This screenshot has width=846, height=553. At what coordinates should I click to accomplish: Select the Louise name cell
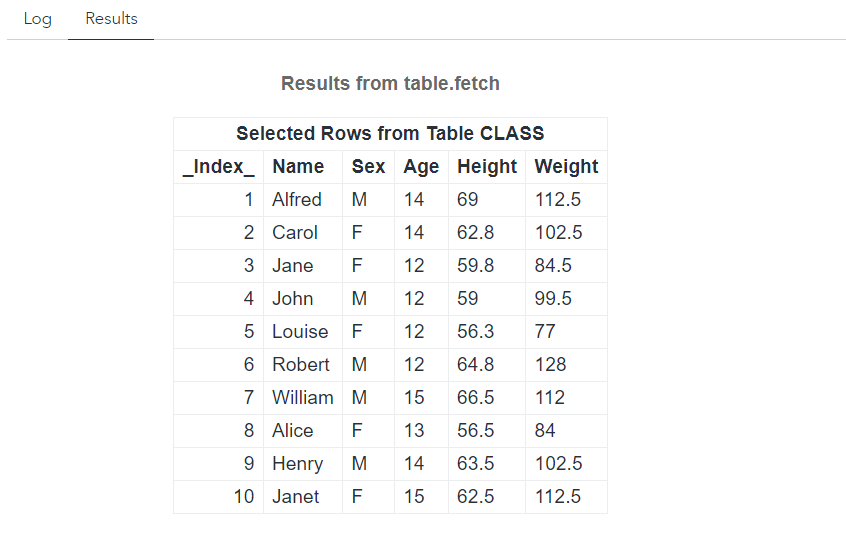coord(300,332)
